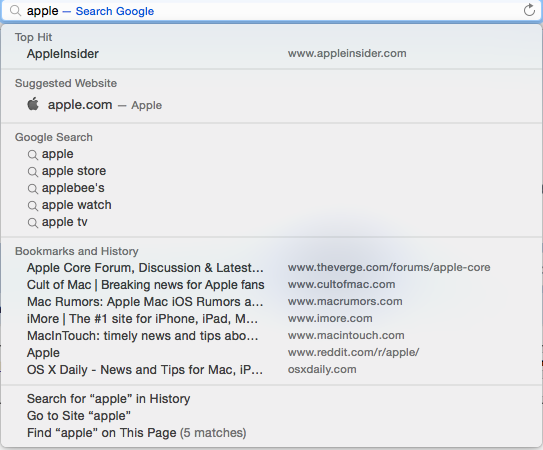Select the 'apple watch' suggestion
Viewport: 543px width, 450px height.
click(272, 205)
